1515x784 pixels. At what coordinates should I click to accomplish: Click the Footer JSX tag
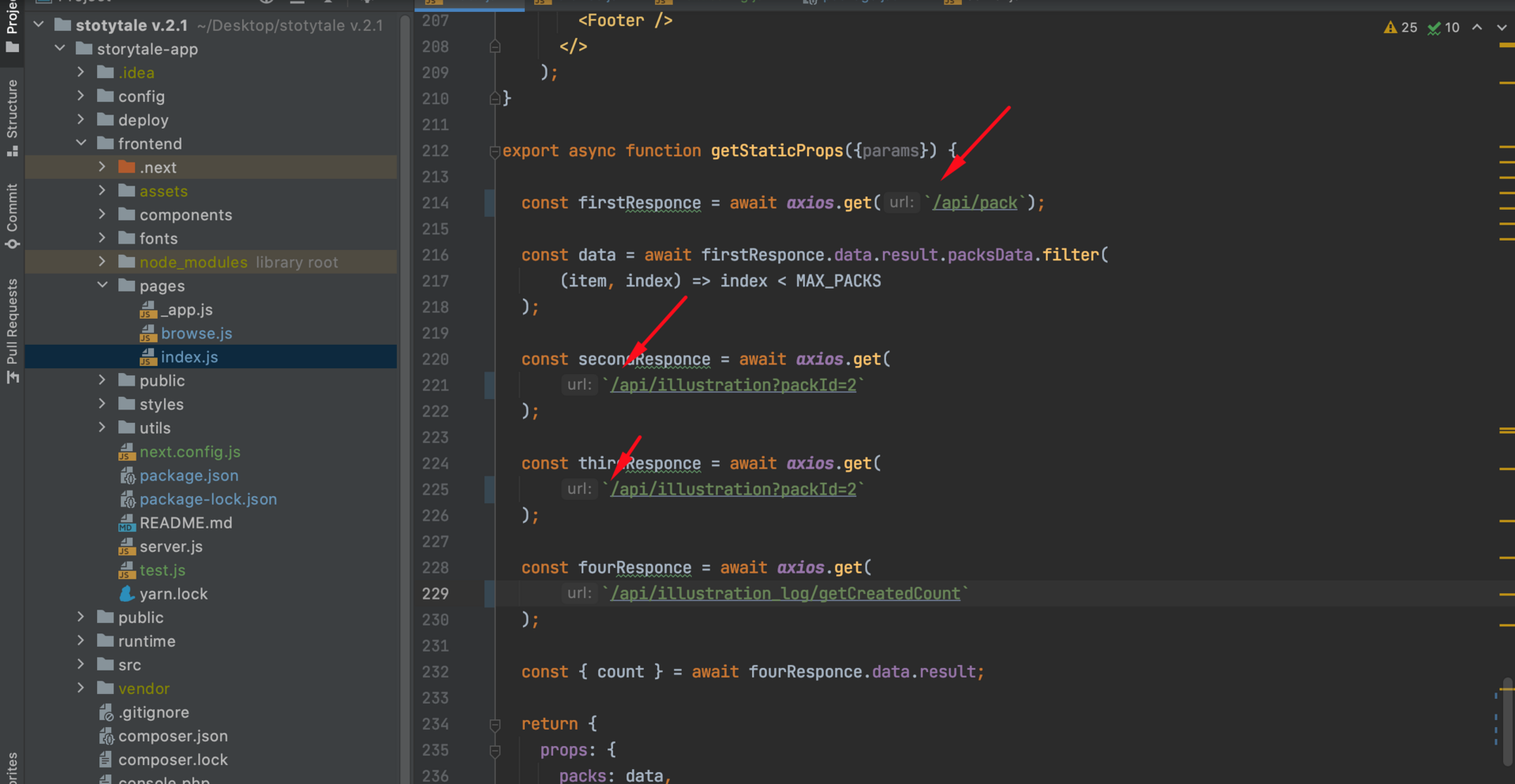[x=626, y=21]
